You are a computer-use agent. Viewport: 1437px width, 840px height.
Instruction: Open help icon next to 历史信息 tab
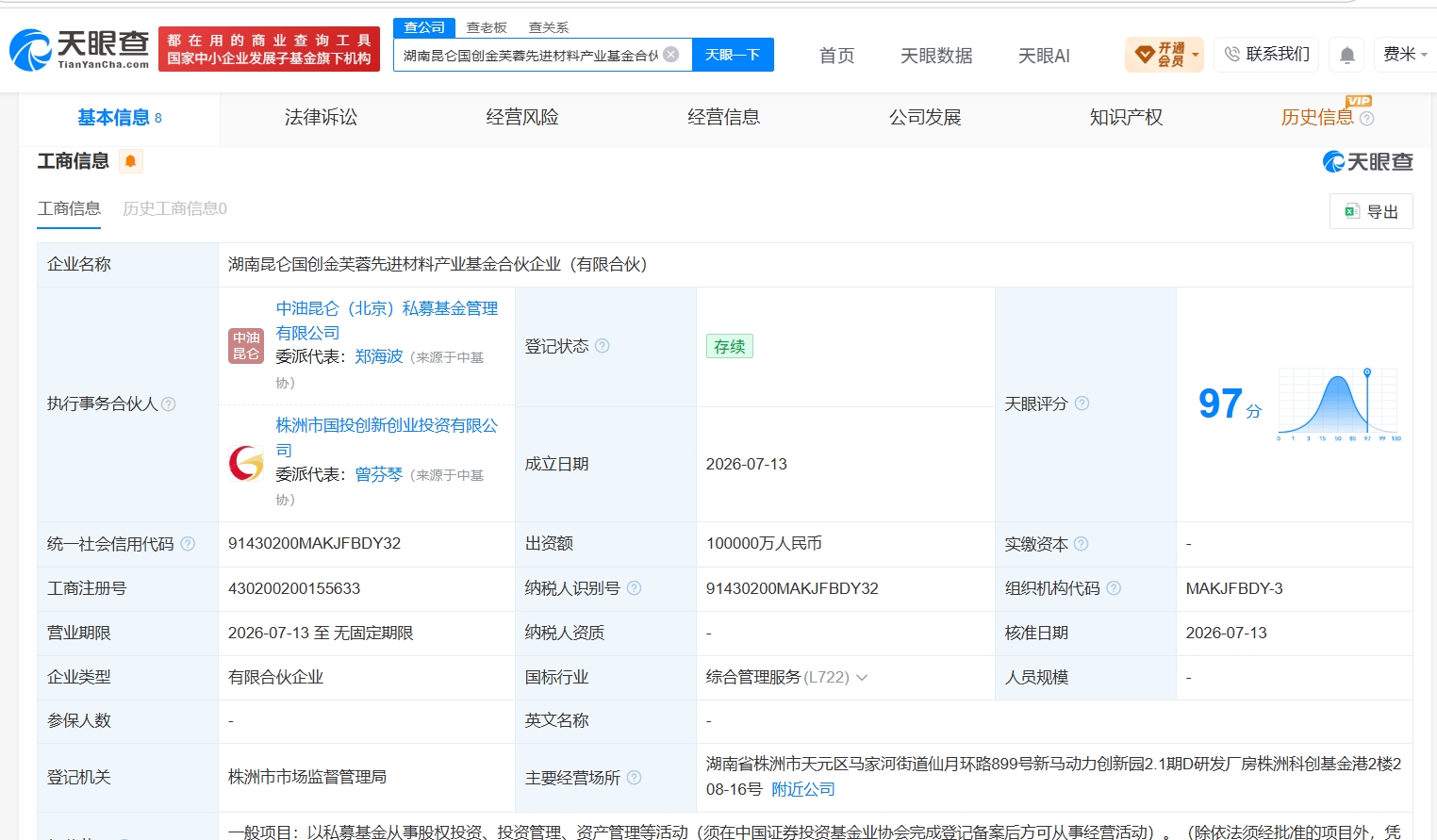1367,119
